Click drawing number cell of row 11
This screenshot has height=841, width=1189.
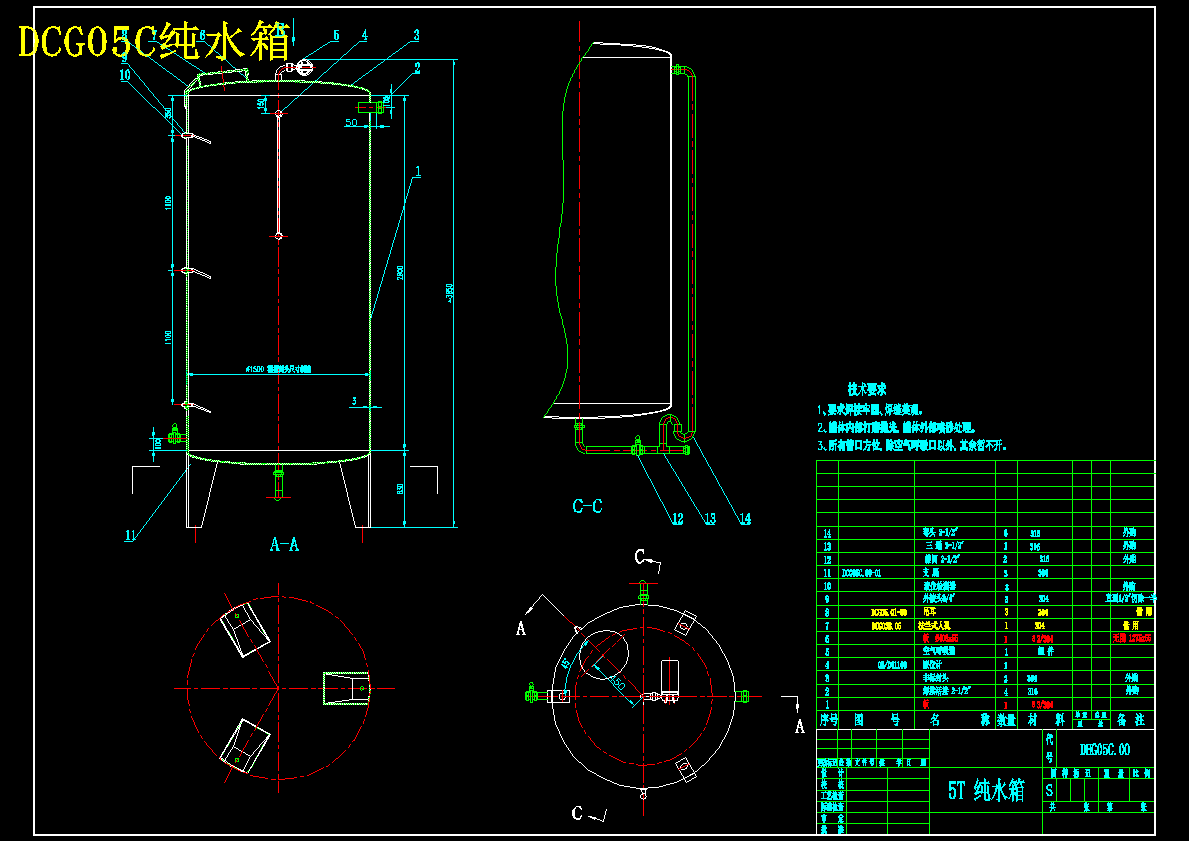[x=861, y=573]
